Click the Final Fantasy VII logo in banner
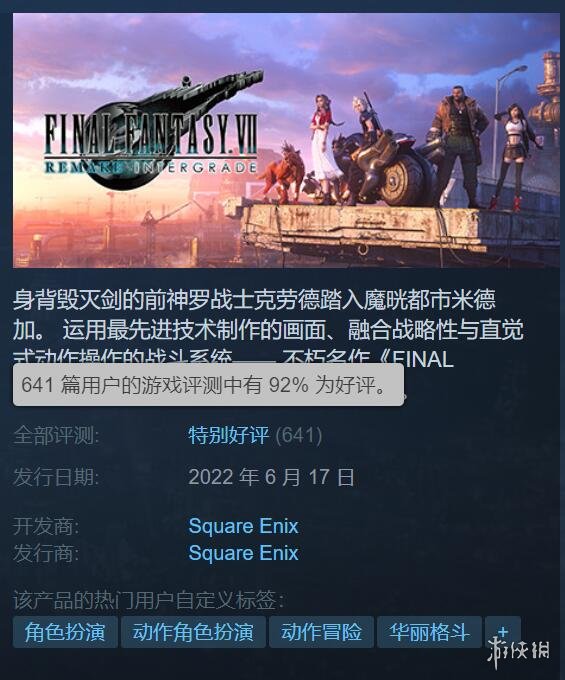The height and width of the screenshot is (680, 565). [x=152, y=132]
